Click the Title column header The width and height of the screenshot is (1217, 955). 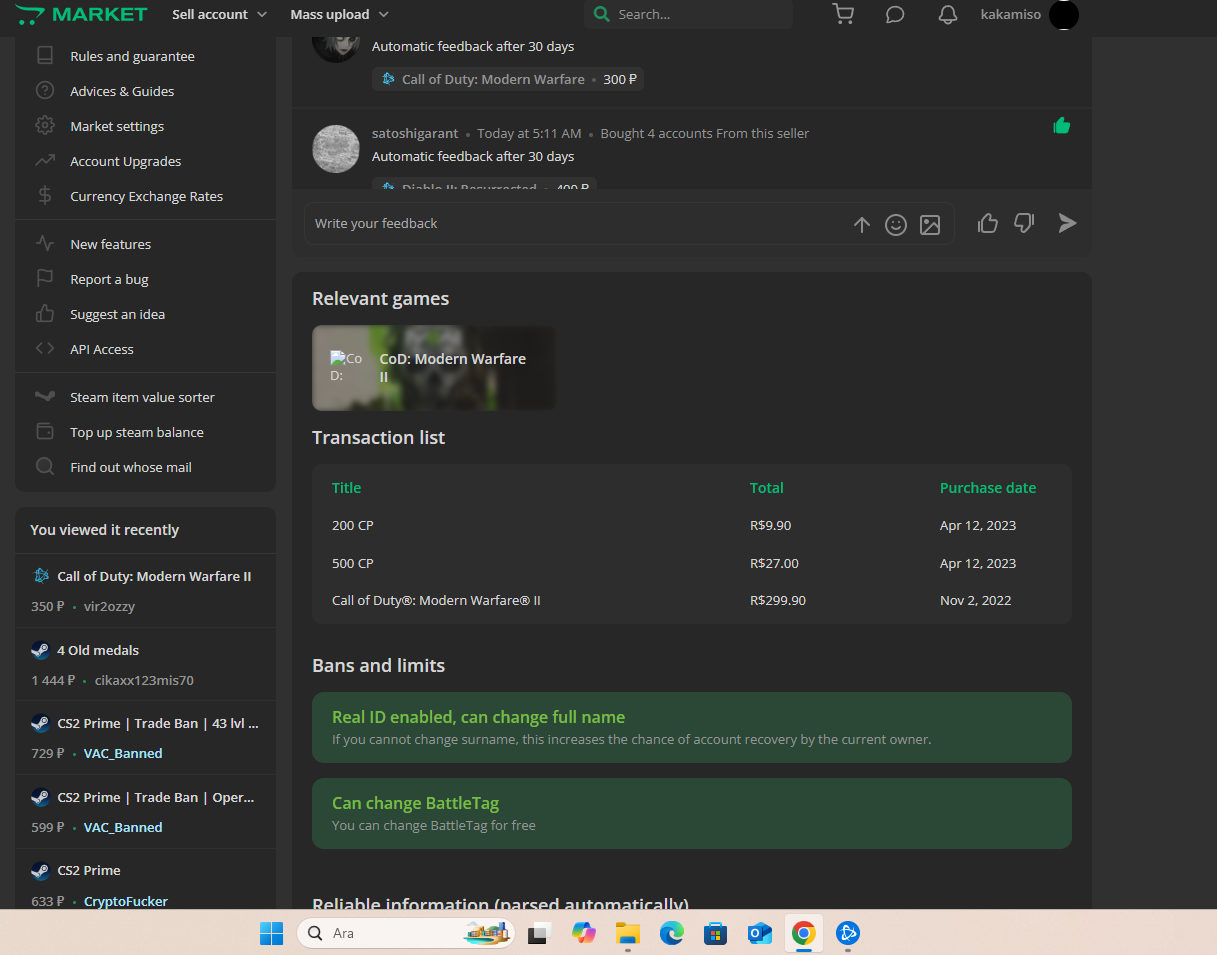coord(346,488)
